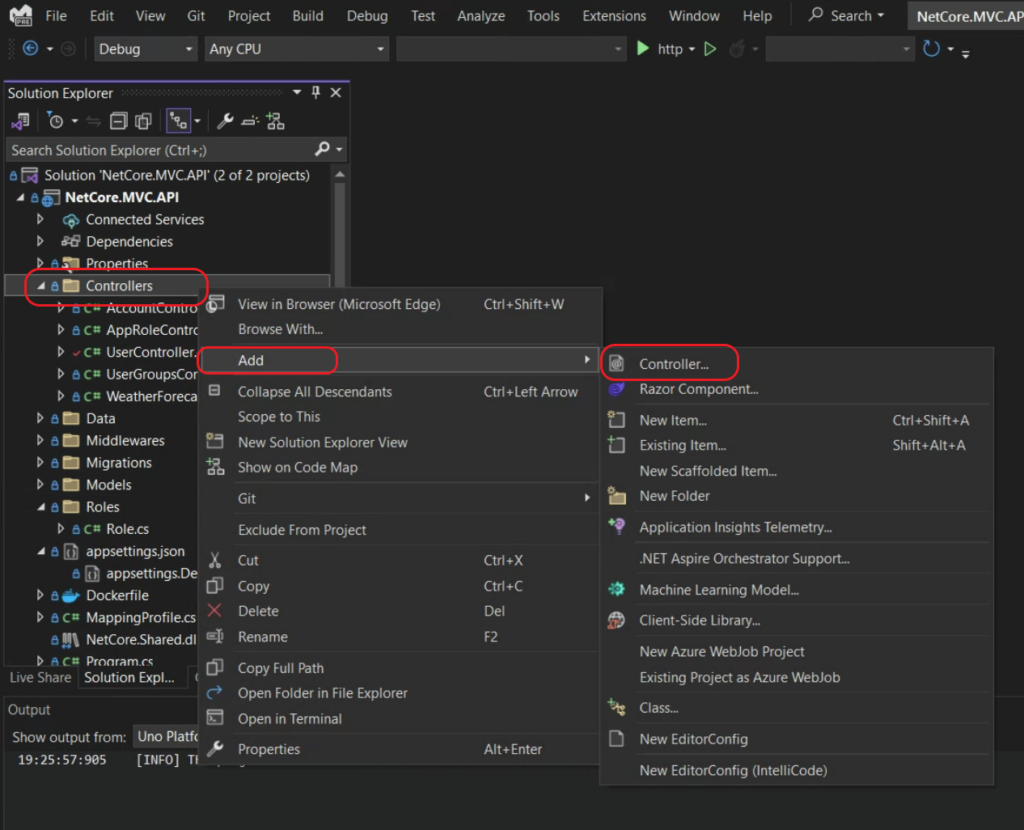Expand the Middlewares folder node
1024x830 pixels.
pos(40,441)
